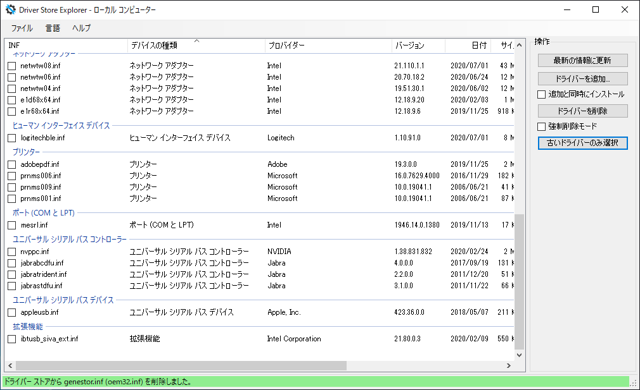The height and width of the screenshot is (390, 640).
Task: Click the vertical scrollbar up arrow
Action: (x=519, y=45)
